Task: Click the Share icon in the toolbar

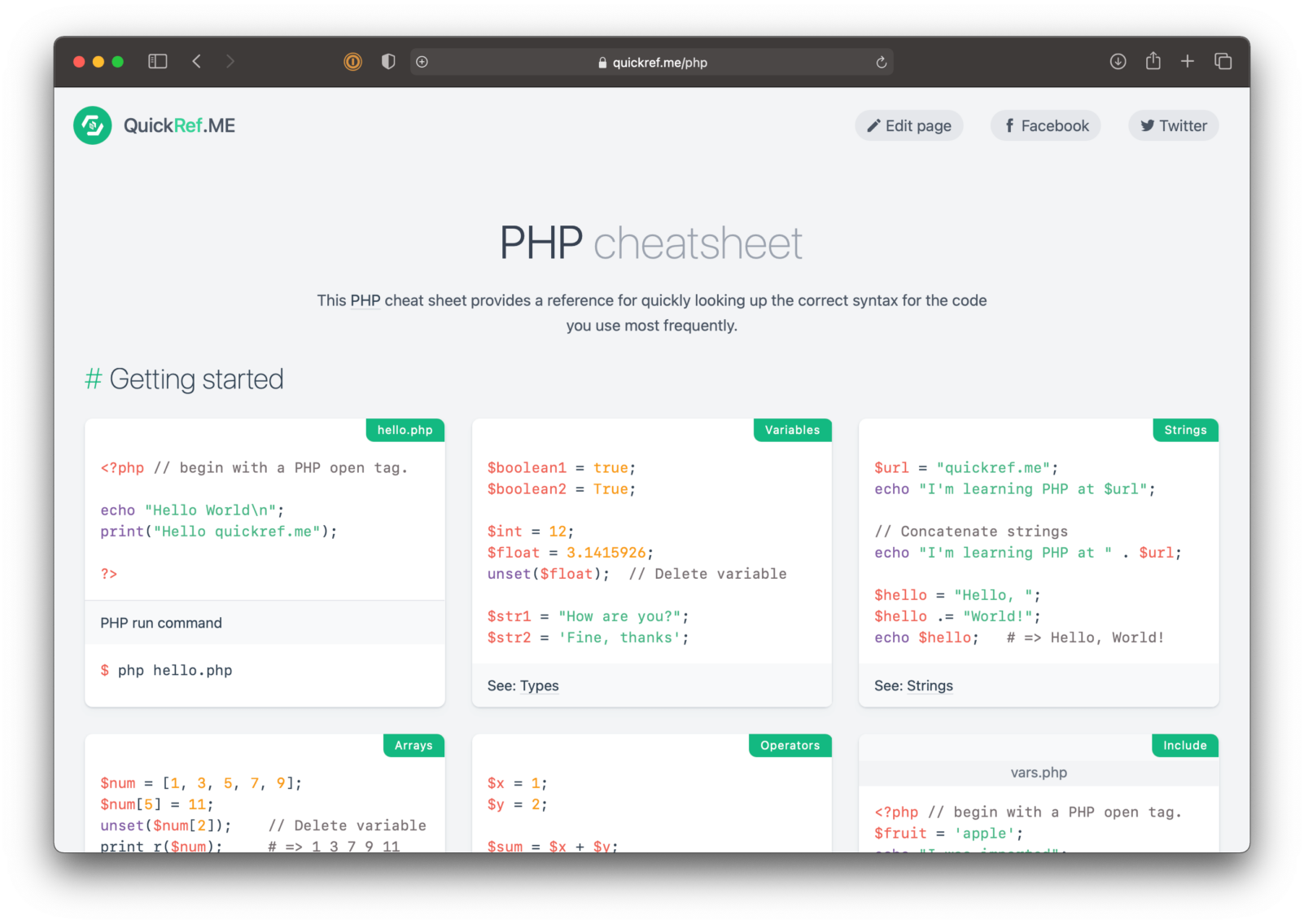Action: [x=1153, y=61]
